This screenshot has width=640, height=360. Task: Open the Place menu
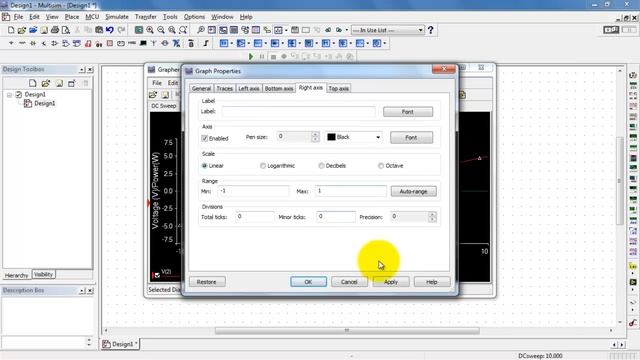[72, 17]
